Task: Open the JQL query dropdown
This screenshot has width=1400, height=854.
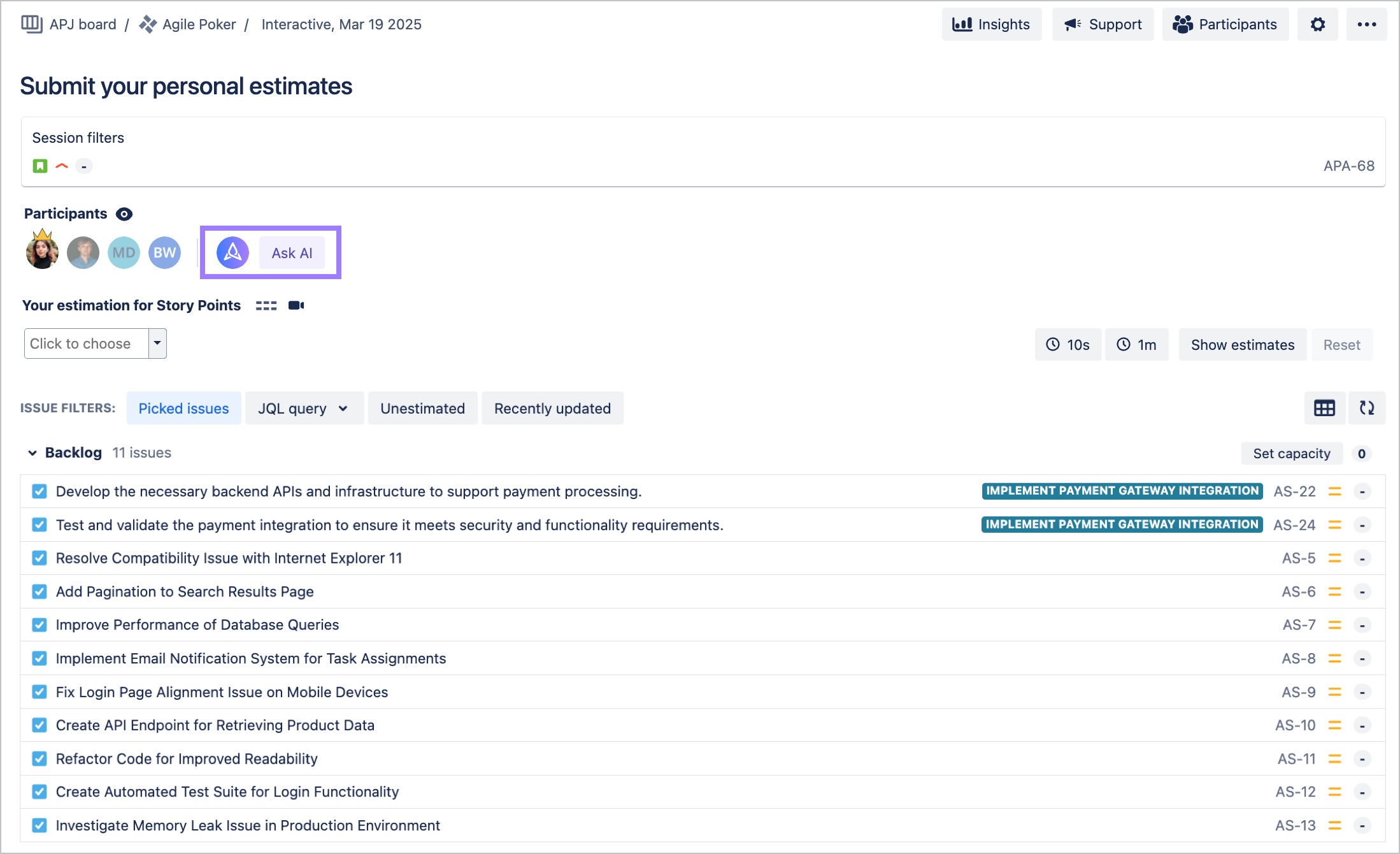Action: [x=304, y=409]
